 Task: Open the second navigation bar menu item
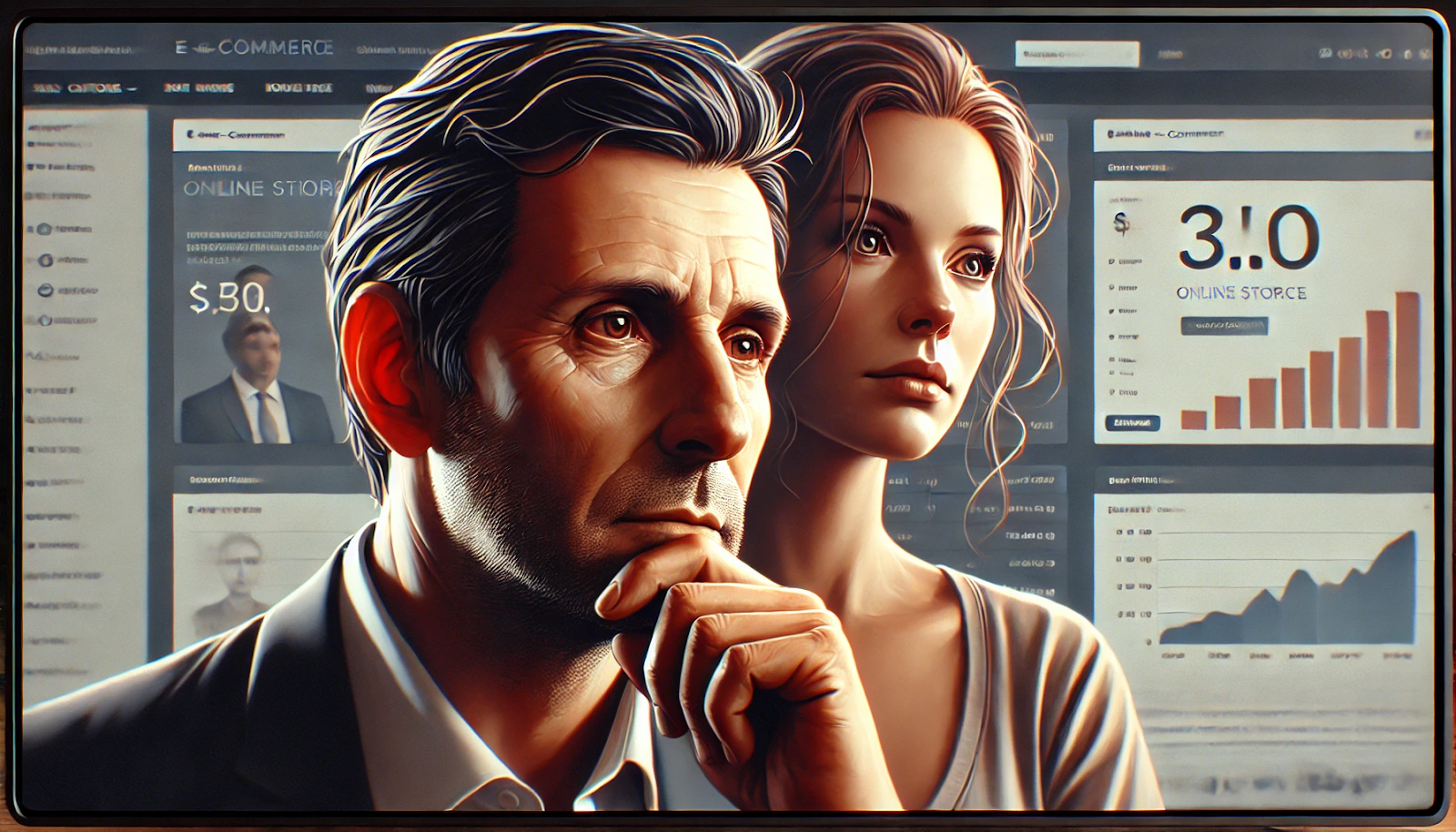coord(198,88)
